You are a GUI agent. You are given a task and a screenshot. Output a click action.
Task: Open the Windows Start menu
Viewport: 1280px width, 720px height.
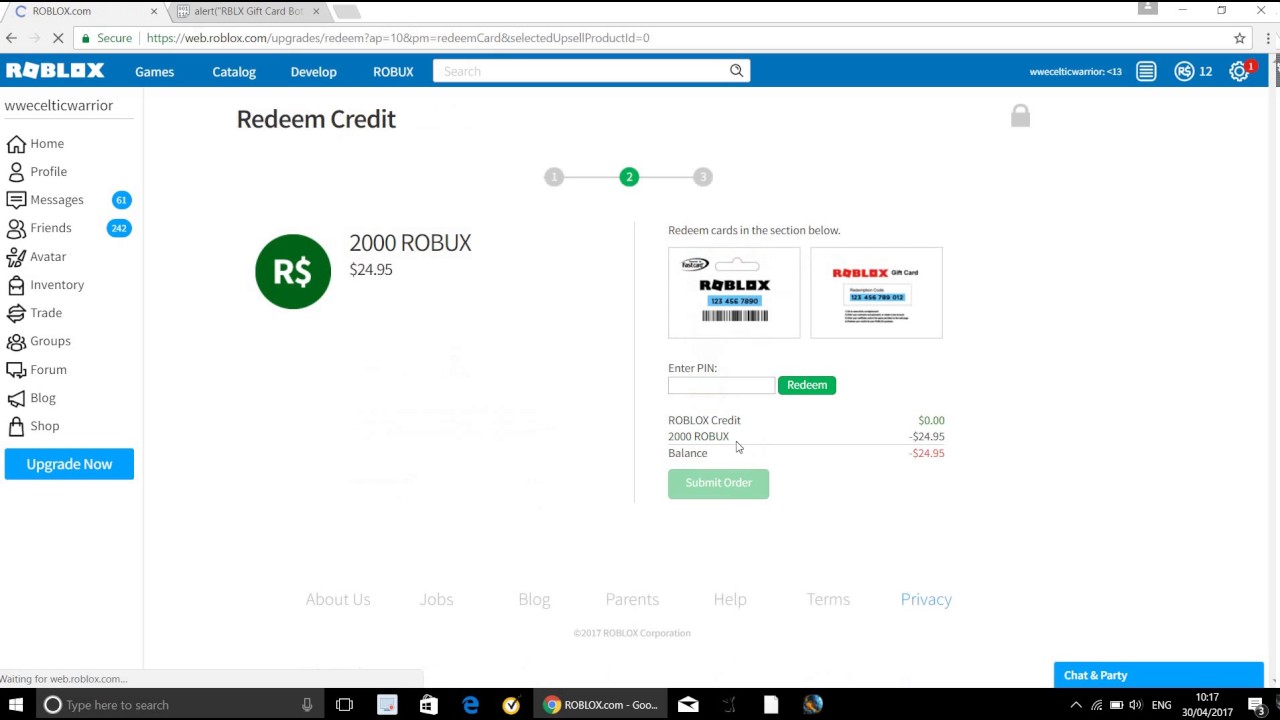tap(16, 705)
